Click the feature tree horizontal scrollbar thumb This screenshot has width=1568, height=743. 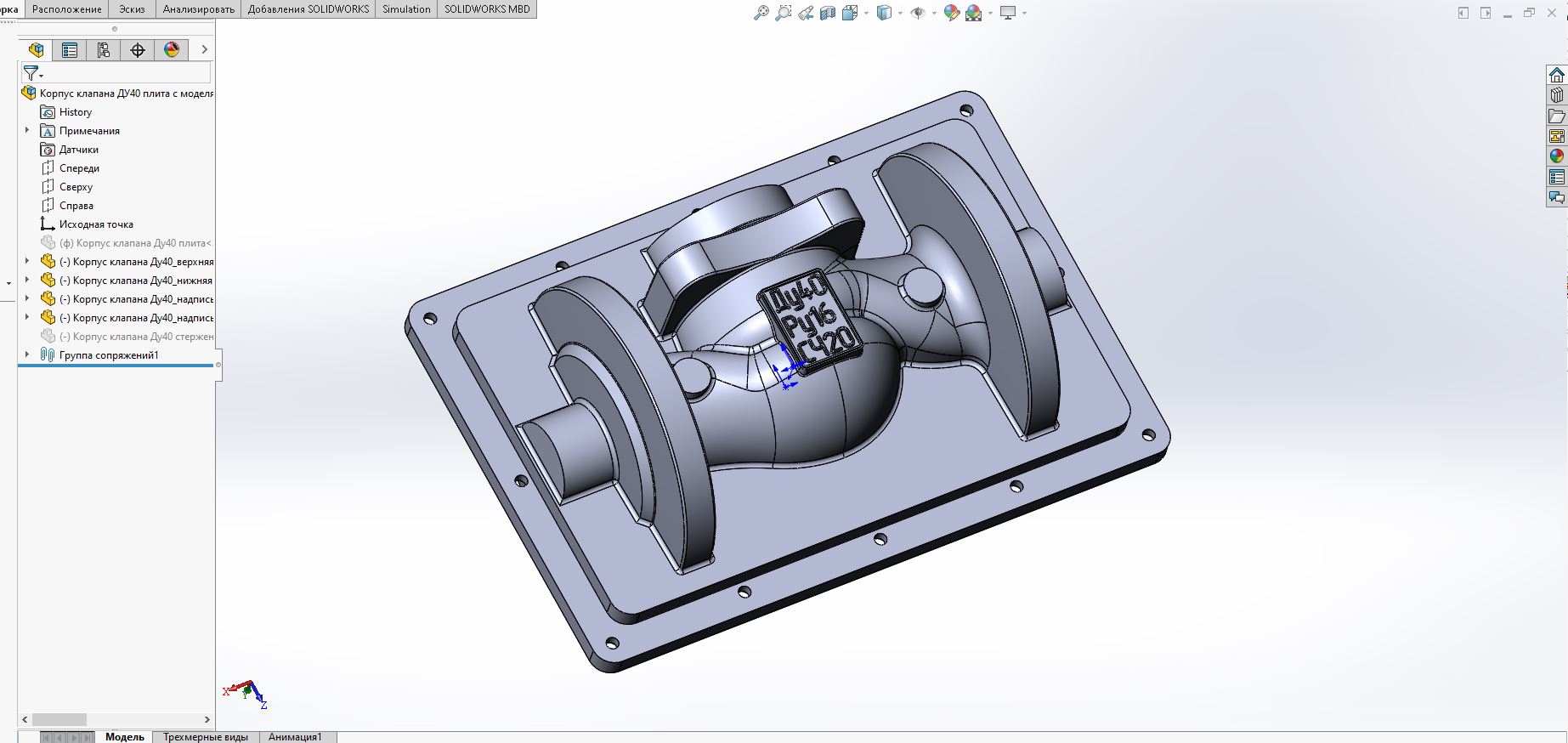click(x=59, y=719)
